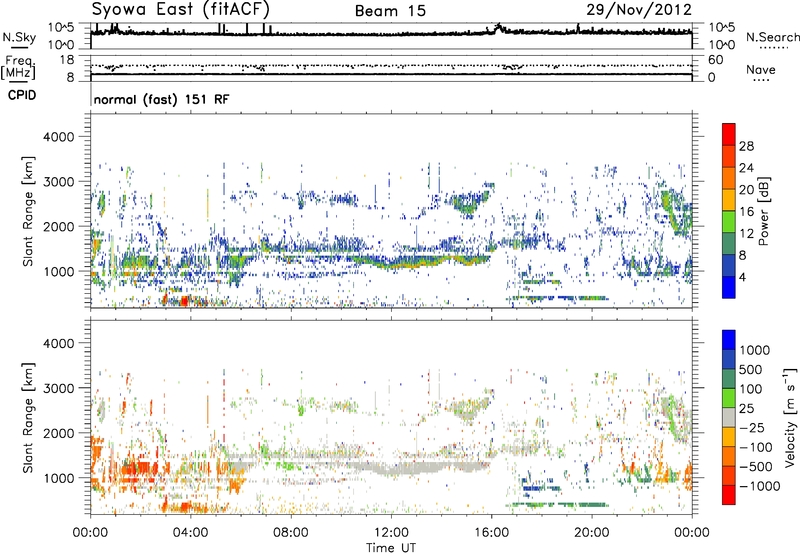Click the gray ground scatter band near 12:00 in the velocity panel

(403, 468)
